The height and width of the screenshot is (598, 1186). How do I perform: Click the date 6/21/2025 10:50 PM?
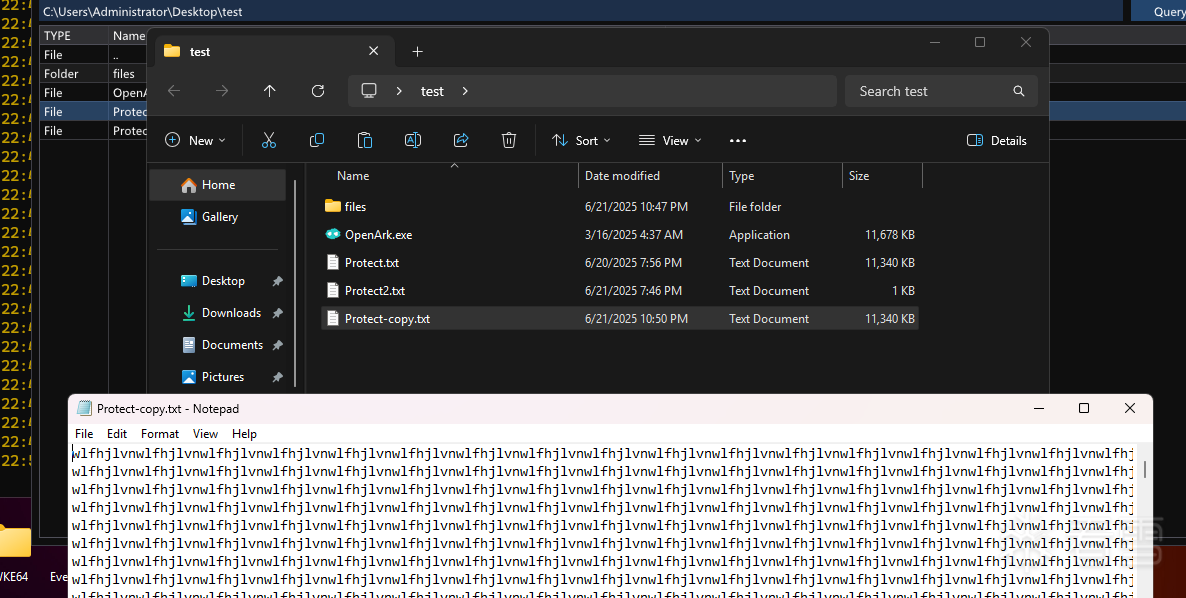click(636, 319)
